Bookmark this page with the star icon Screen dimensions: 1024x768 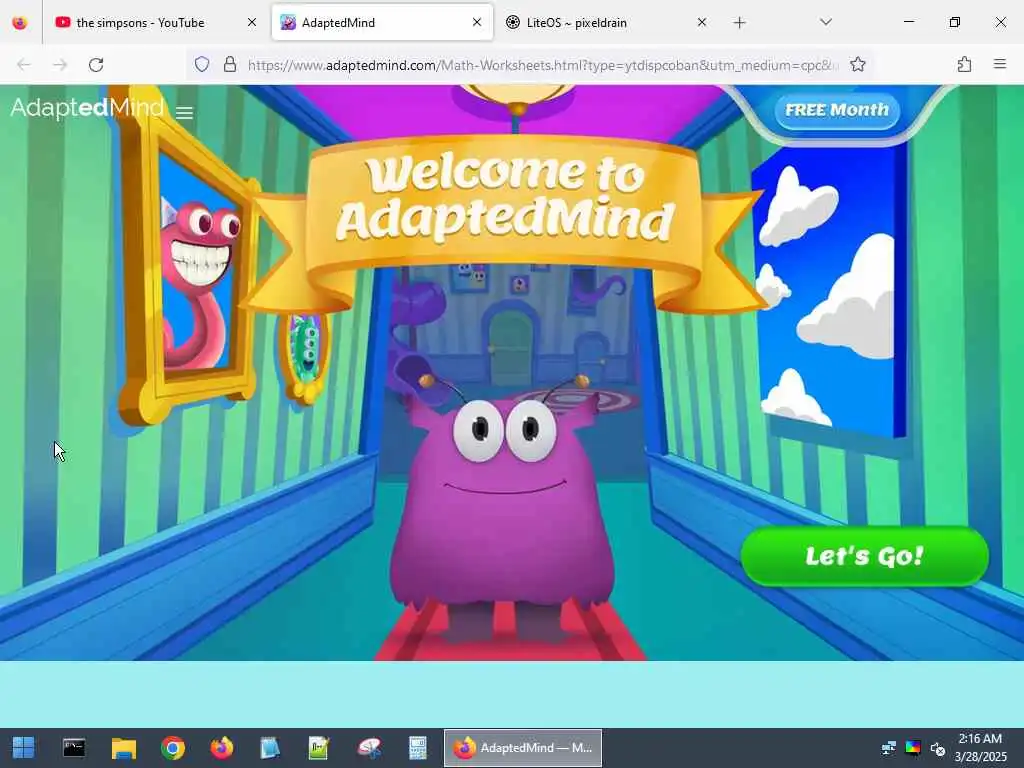click(x=857, y=65)
